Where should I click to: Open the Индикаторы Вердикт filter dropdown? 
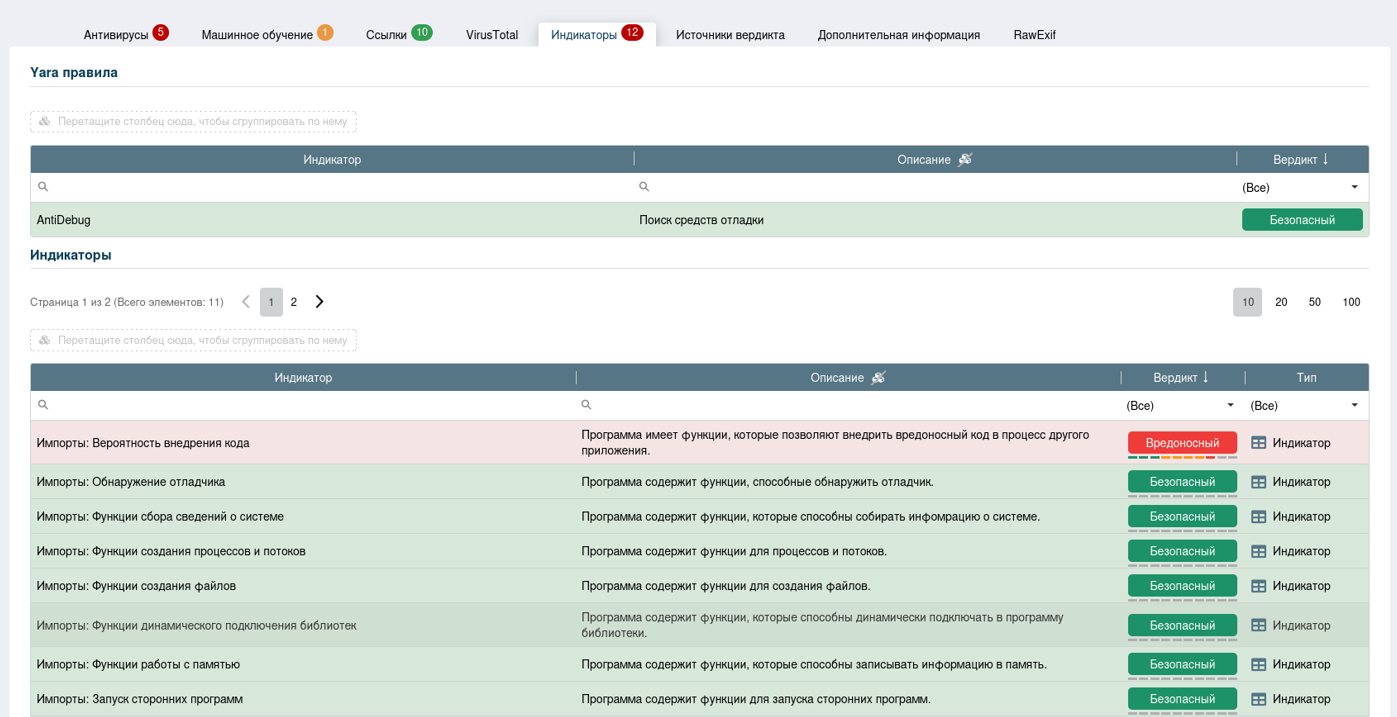1230,406
